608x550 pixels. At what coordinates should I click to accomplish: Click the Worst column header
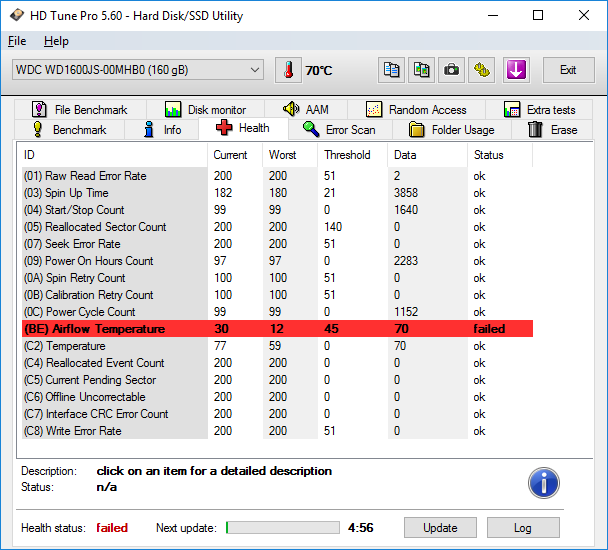click(290, 155)
